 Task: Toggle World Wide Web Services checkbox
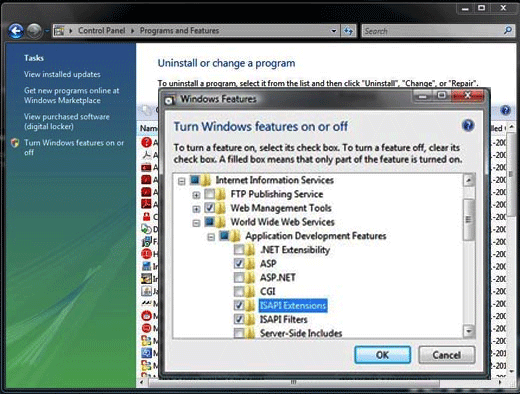click(x=209, y=222)
